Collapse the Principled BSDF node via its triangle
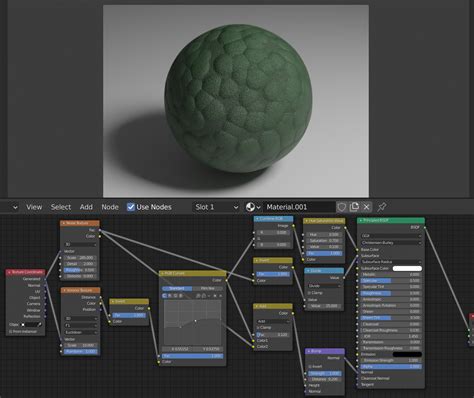 click(361, 220)
